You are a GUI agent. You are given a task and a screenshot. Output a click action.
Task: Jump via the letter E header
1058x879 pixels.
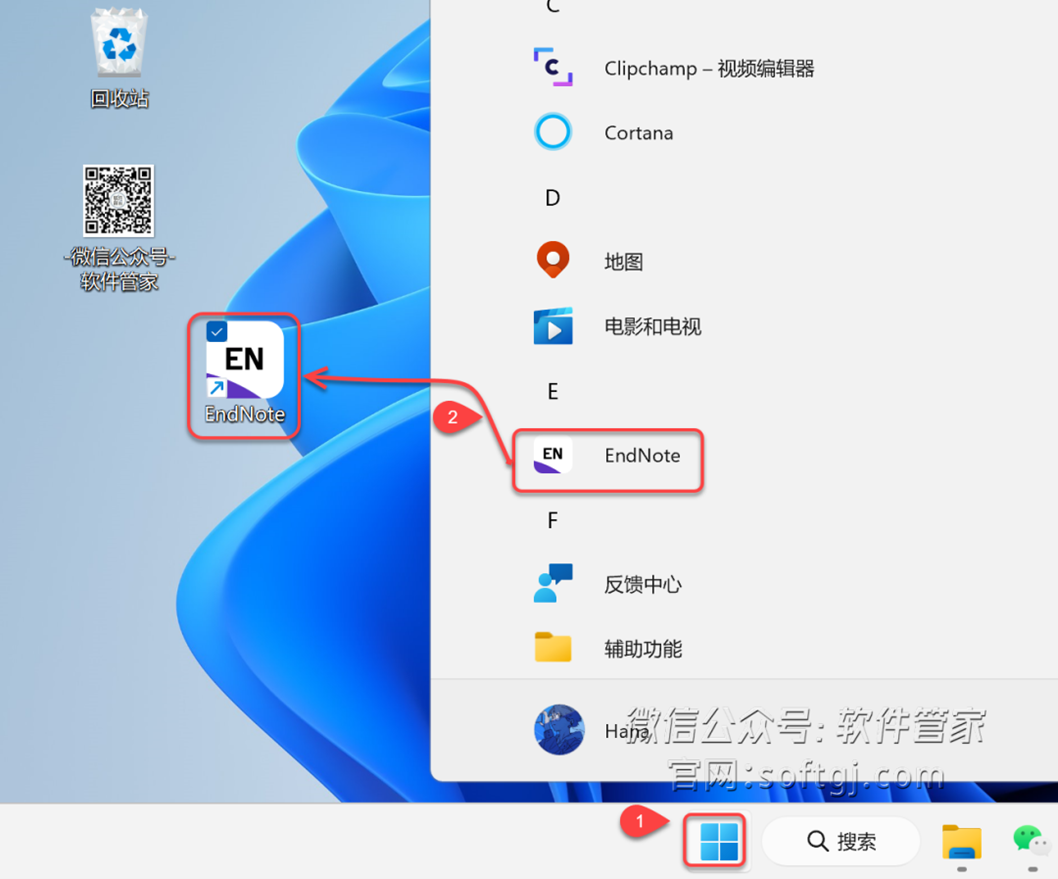pyautogui.click(x=553, y=391)
